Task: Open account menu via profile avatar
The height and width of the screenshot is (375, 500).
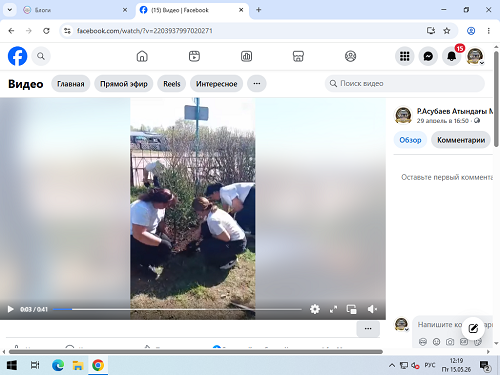Action: tap(475, 56)
